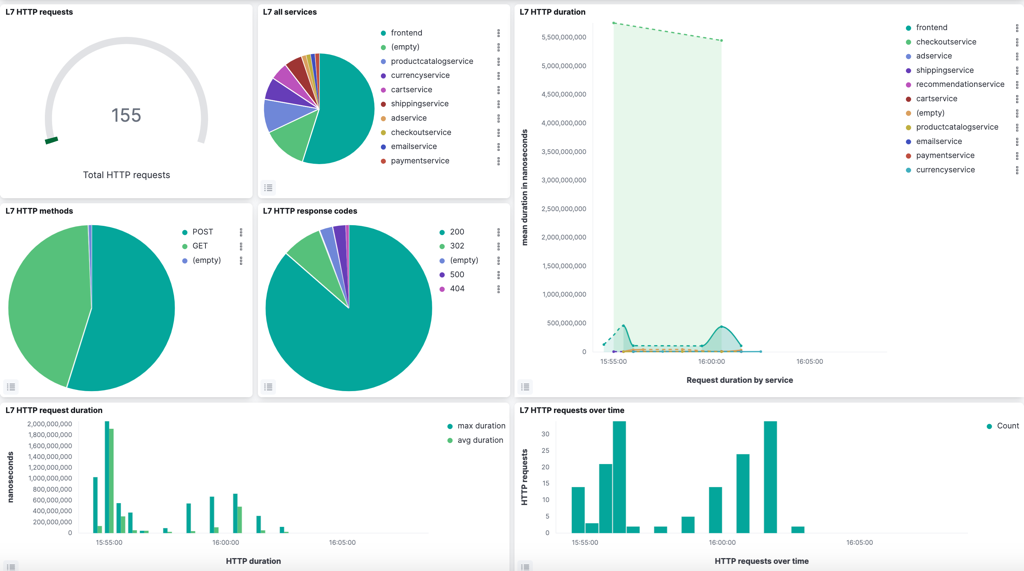Toggle avg duration series in legend
Viewport: 1024px width, 571px height.
475,440
